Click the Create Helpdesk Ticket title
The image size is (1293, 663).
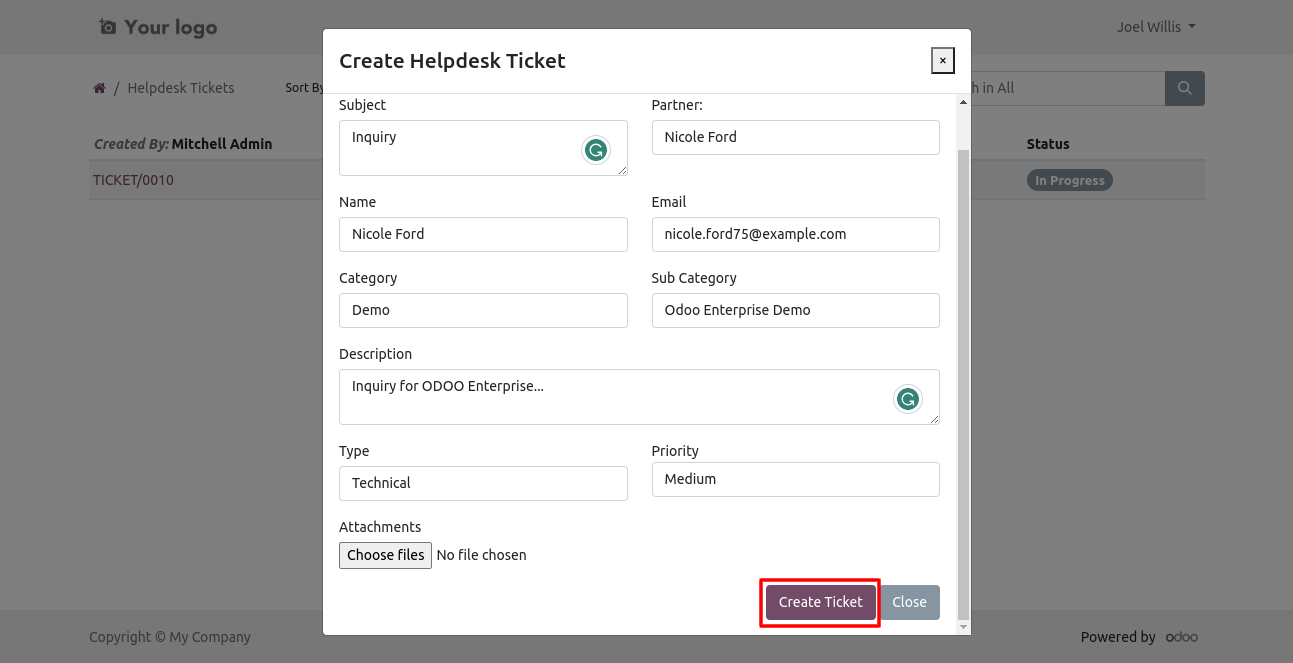[x=452, y=61]
